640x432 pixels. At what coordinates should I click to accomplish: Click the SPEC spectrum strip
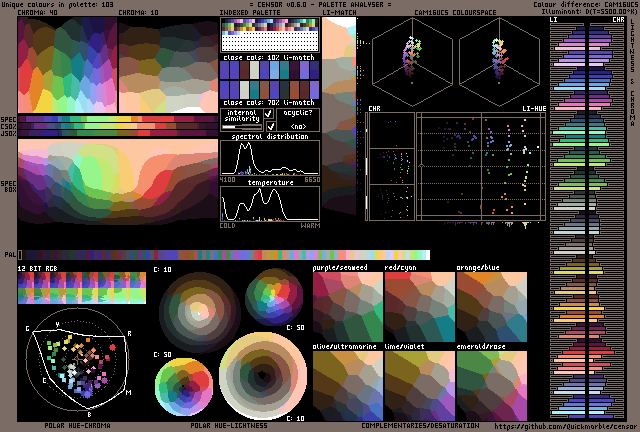[118, 119]
